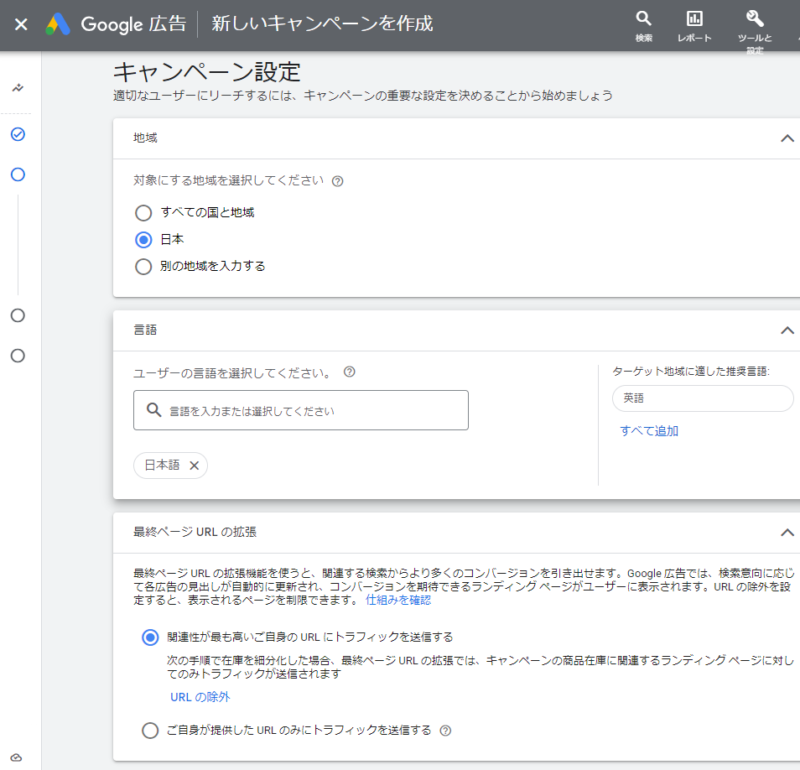Open URL の除外 link
The width and height of the screenshot is (800, 770).
[x=200, y=697]
